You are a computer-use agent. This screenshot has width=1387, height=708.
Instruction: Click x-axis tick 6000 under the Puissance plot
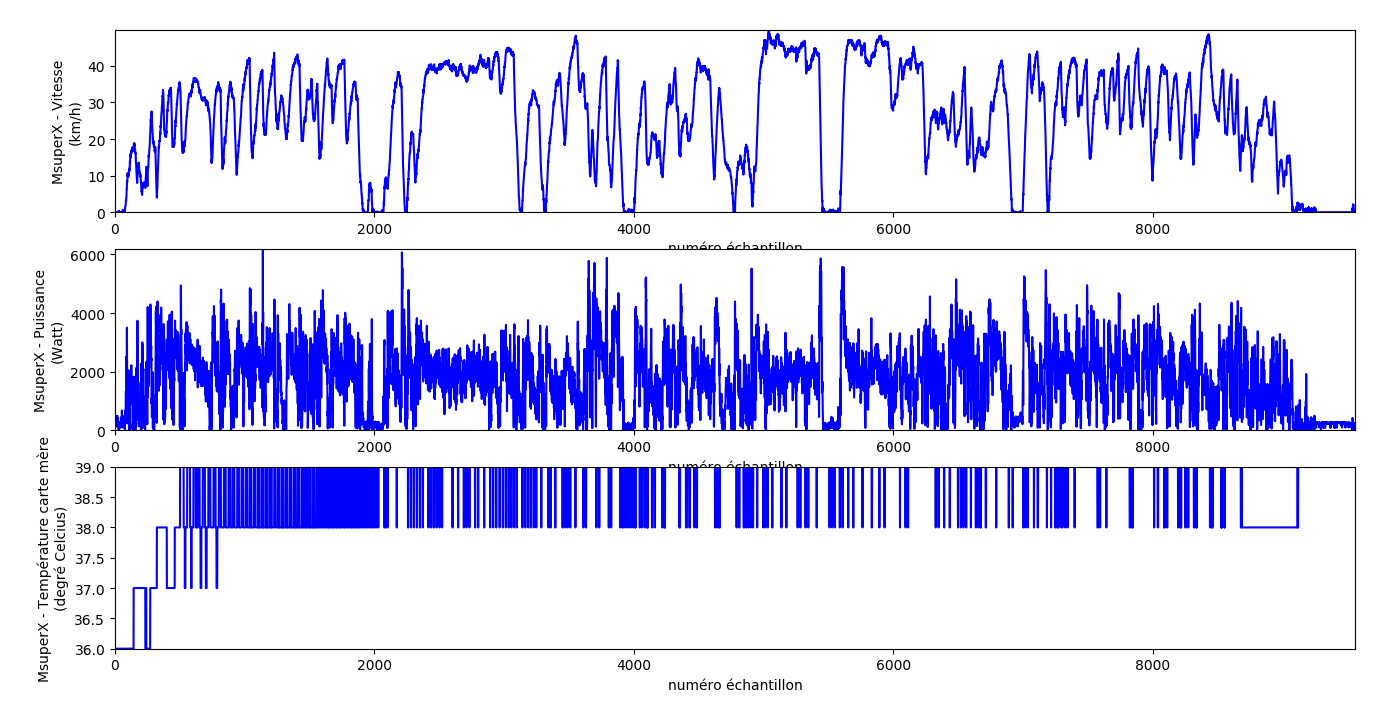click(x=893, y=447)
